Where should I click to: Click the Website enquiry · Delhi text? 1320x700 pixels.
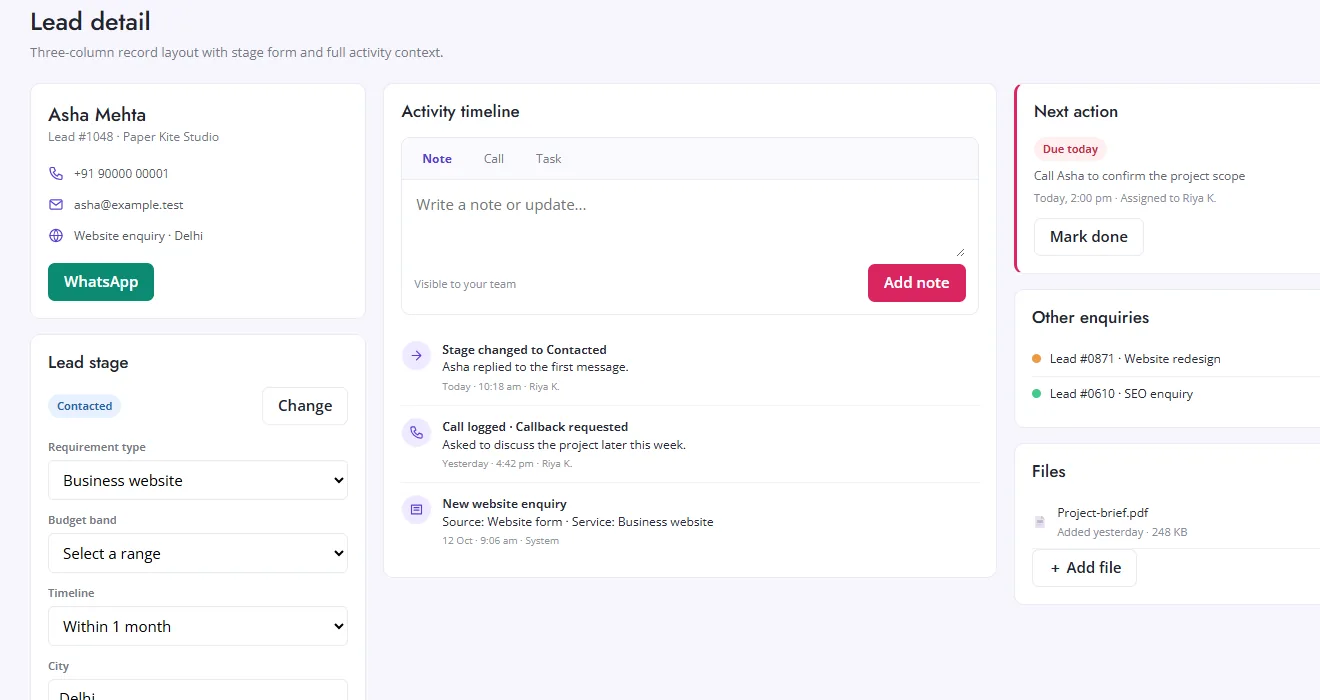pos(139,236)
